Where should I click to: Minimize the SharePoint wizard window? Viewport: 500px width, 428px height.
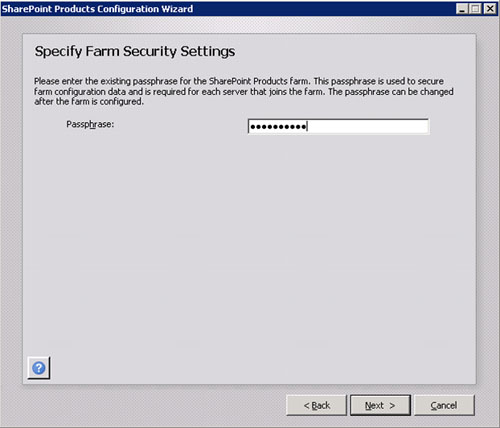[x=462, y=8]
